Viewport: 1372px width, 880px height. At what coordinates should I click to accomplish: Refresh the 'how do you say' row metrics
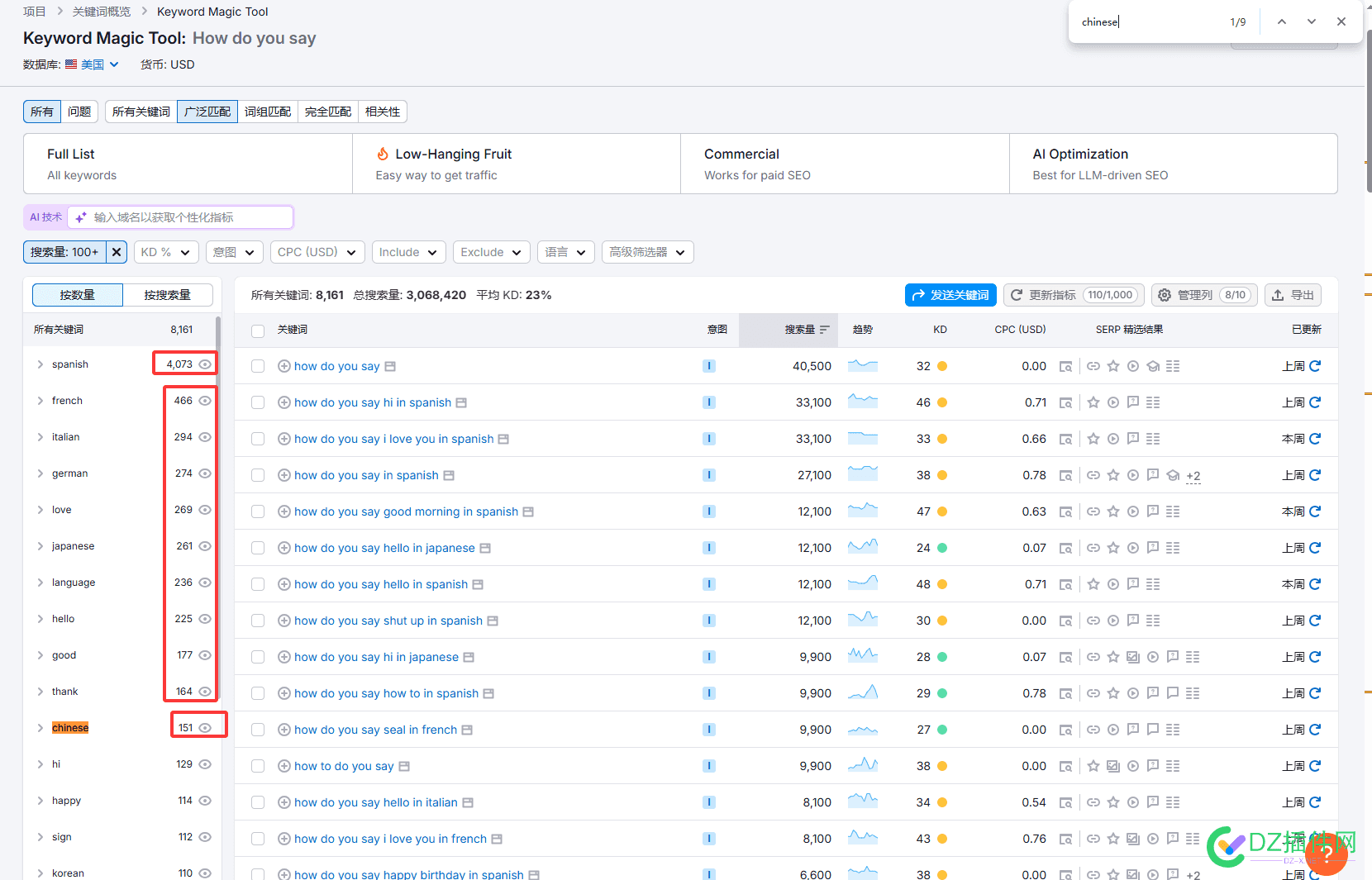click(x=1315, y=366)
